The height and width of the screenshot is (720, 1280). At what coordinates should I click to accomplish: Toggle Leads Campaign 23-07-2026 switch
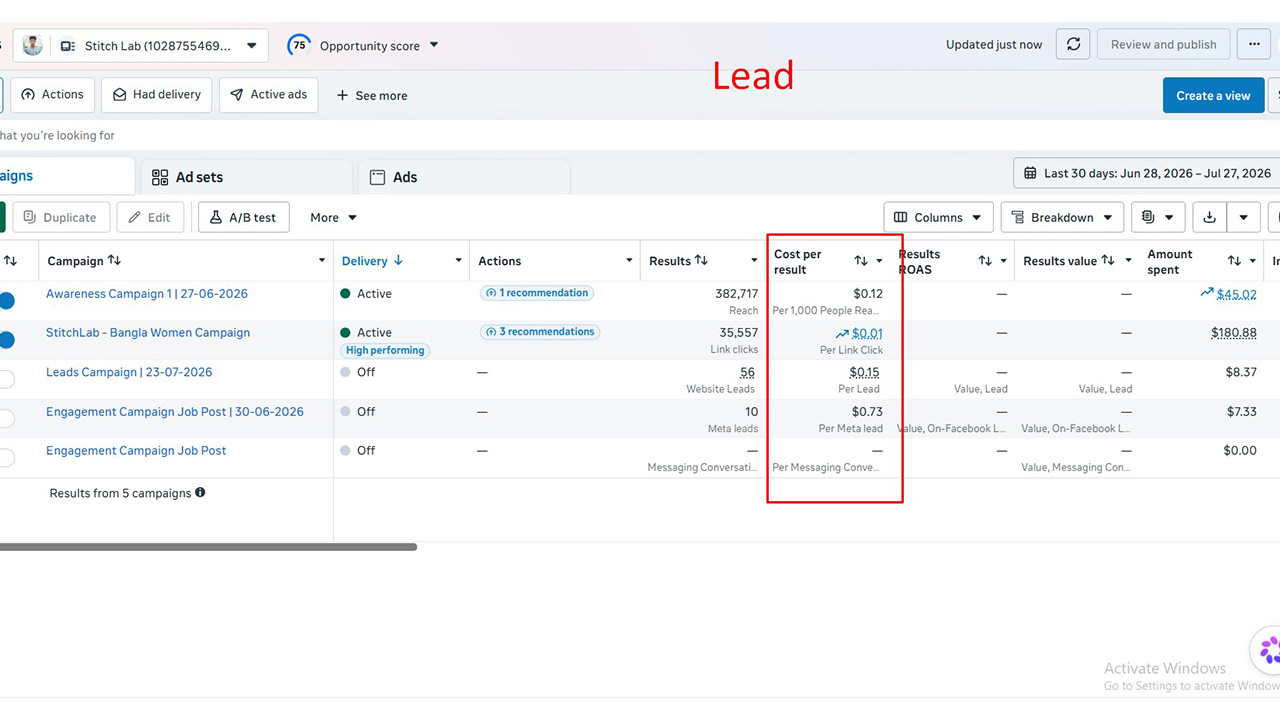(x=6, y=379)
